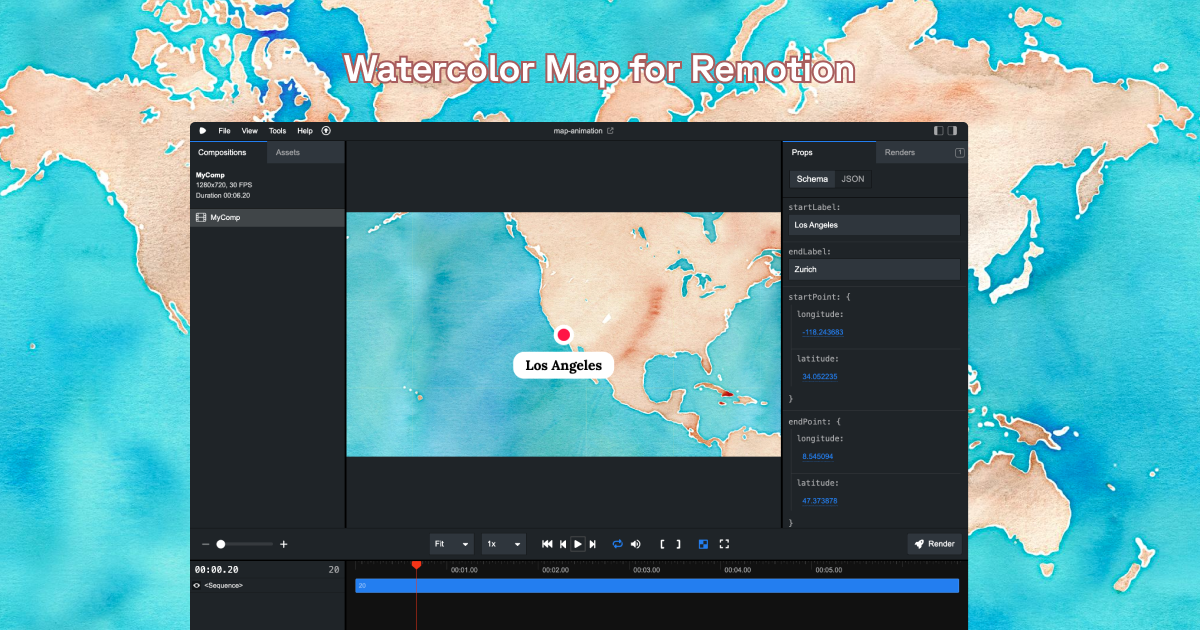
Task: Click the jump-to-start playback icon
Action: coord(547,544)
